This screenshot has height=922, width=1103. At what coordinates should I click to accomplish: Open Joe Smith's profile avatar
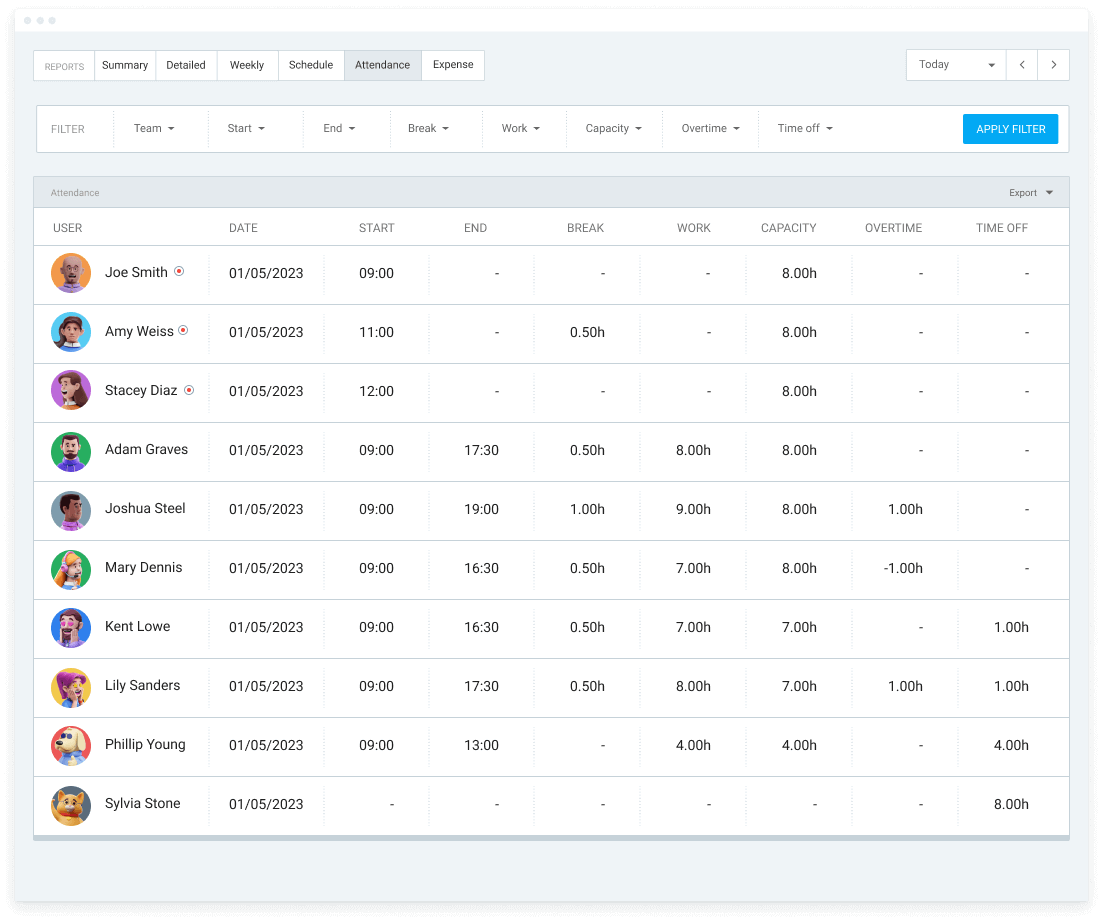coord(71,272)
